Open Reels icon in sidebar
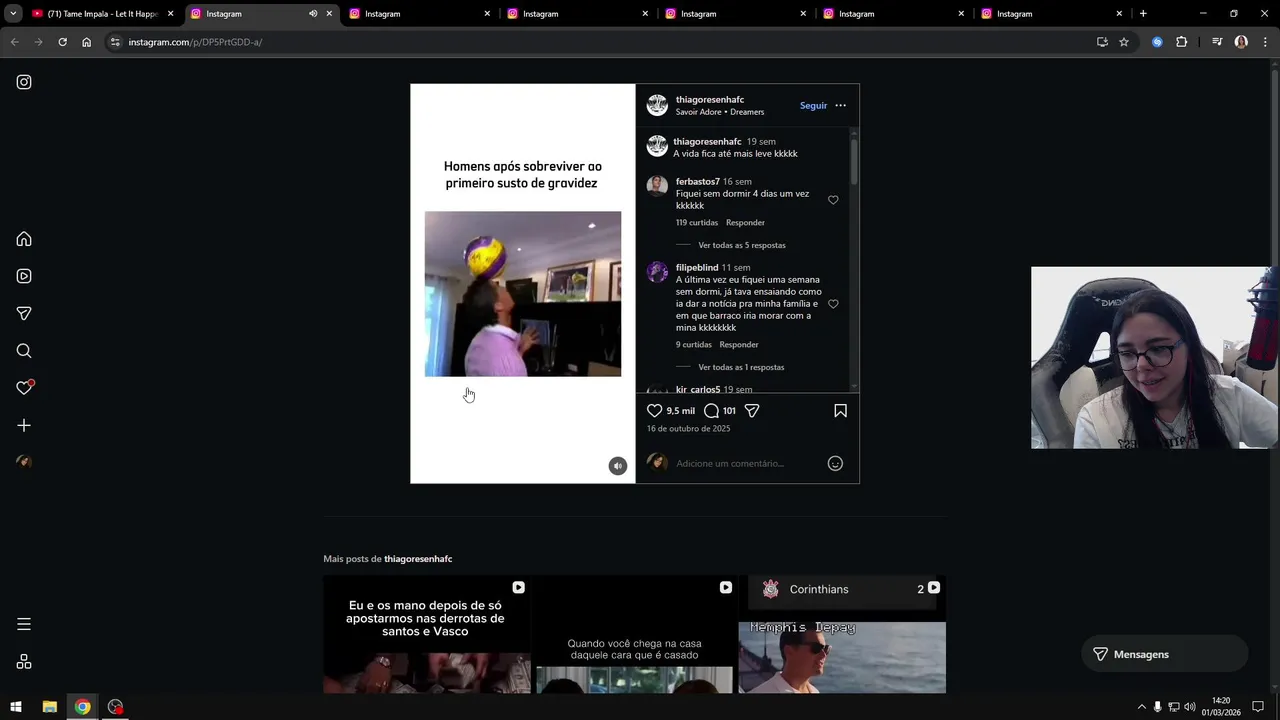 tap(24, 276)
